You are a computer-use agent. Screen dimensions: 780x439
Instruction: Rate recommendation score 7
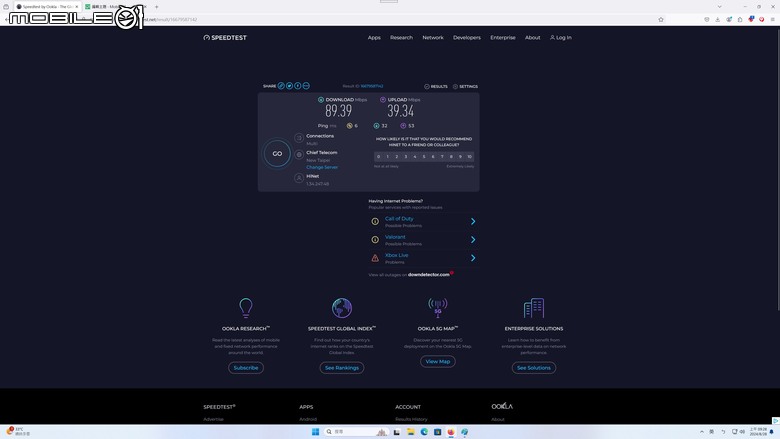[x=442, y=157]
